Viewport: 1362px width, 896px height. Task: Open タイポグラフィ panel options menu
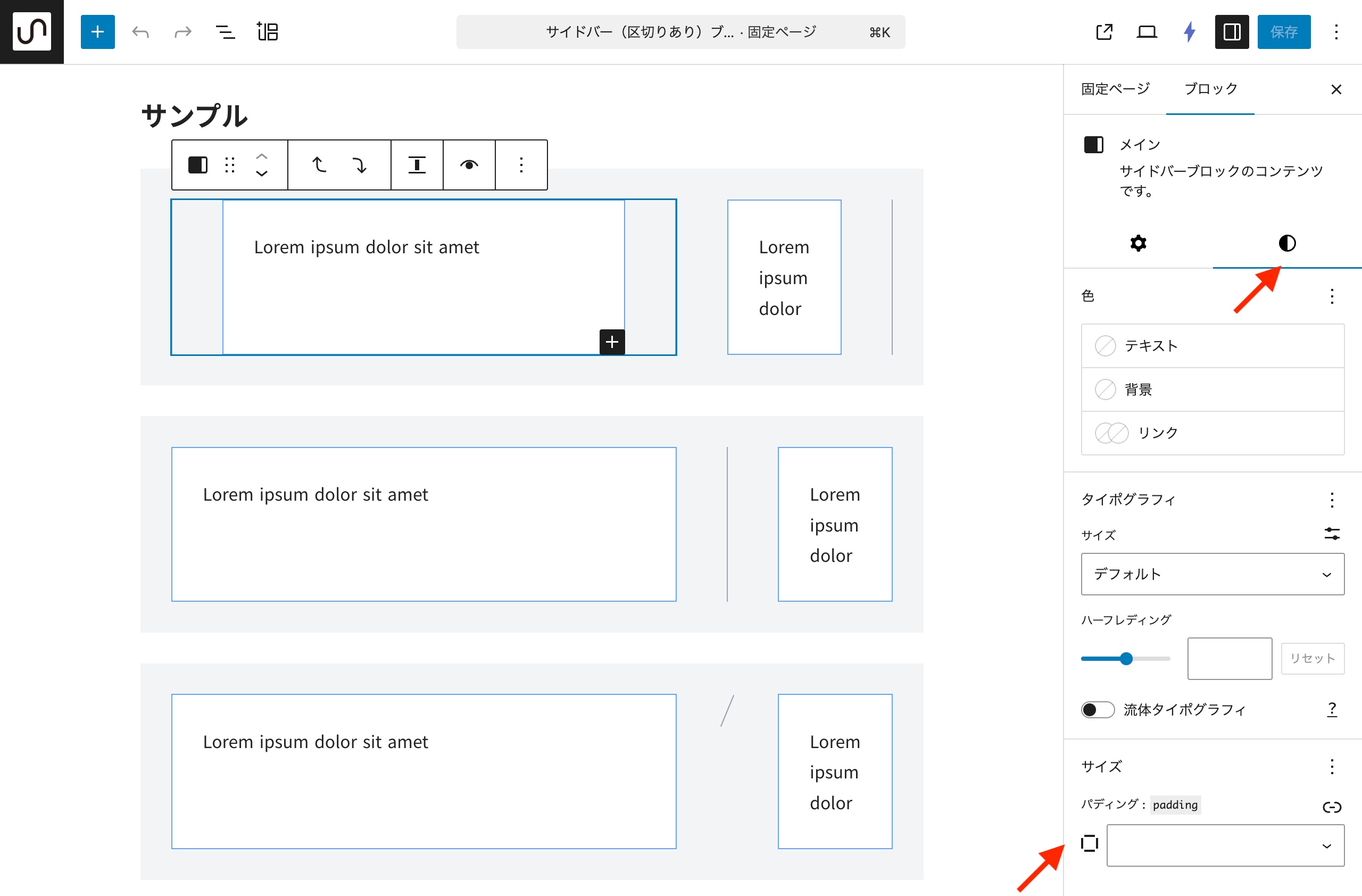(x=1332, y=500)
